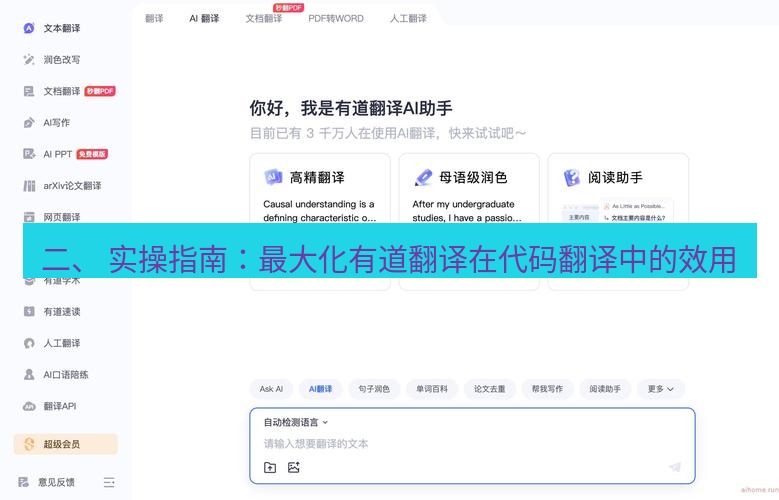Click the 免费模版 badge beside AI PPT

(x=92, y=154)
